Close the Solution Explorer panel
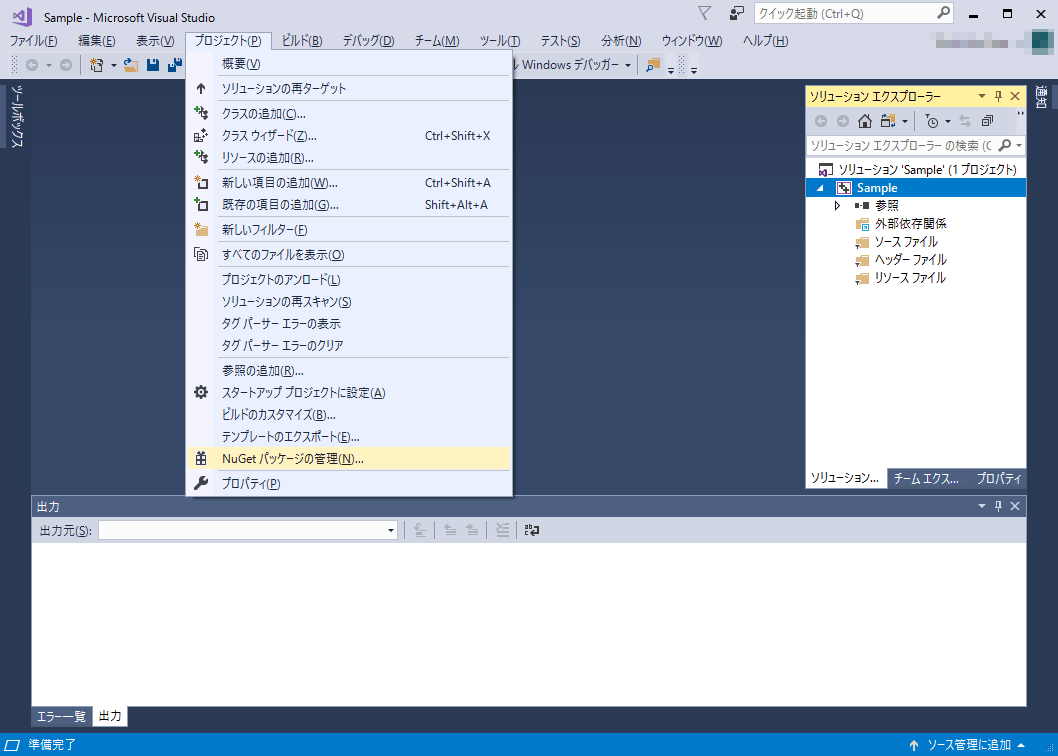Image resolution: width=1058 pixels, height=756 pixels. coord(1015,97)
